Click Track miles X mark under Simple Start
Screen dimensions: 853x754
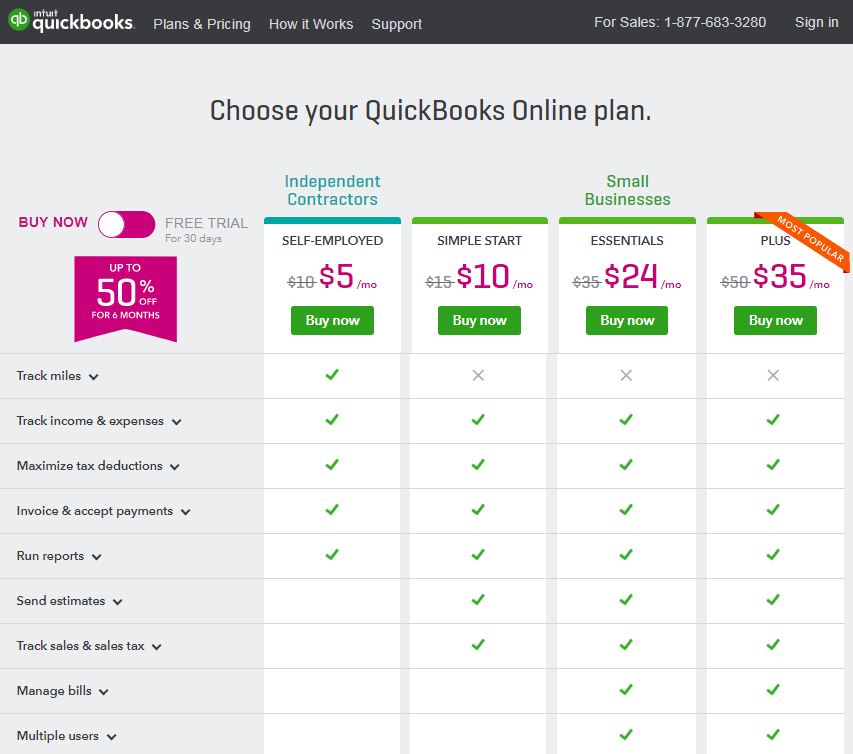(478, 375)
